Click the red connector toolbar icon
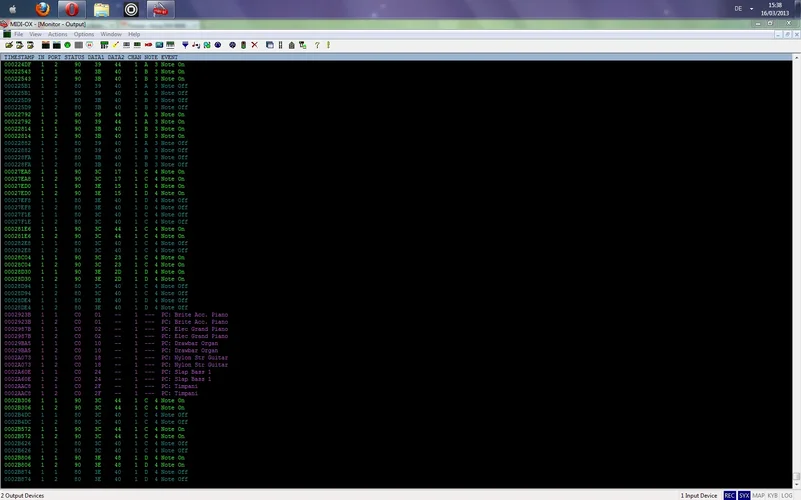 coord(148,45)
